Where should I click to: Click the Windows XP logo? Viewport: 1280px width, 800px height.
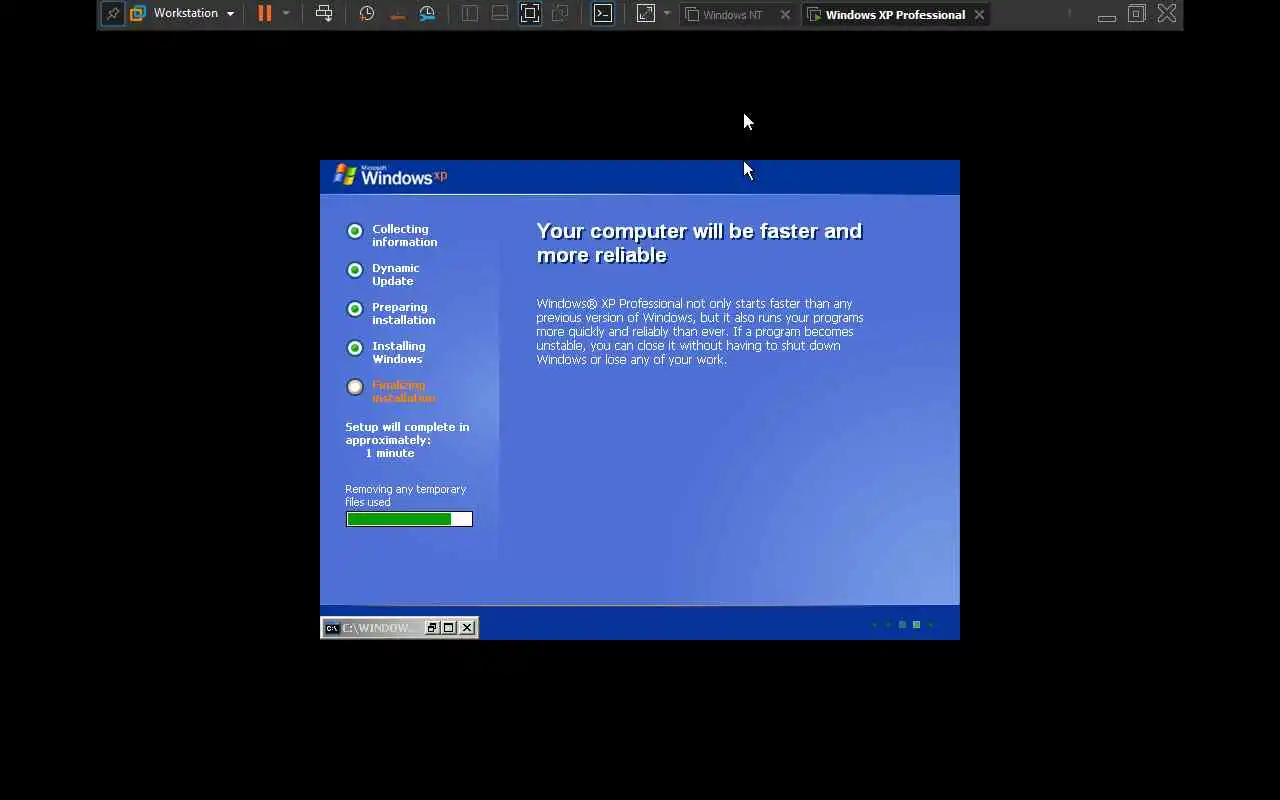(x=390, y=175)
